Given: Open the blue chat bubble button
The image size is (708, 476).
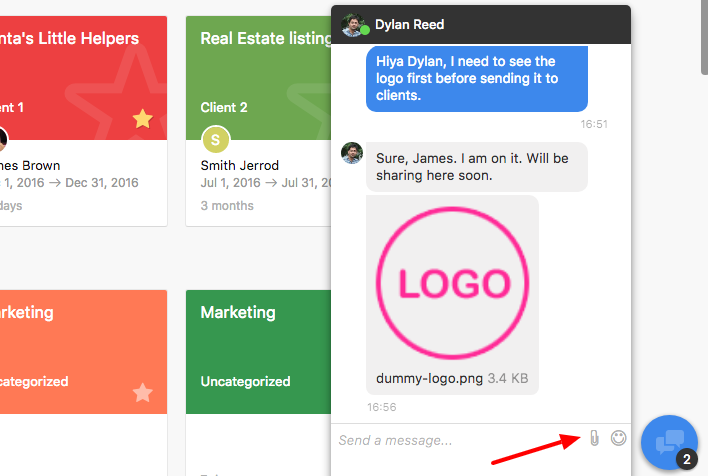Looking at the screenshot, I should tap(669, 443).
